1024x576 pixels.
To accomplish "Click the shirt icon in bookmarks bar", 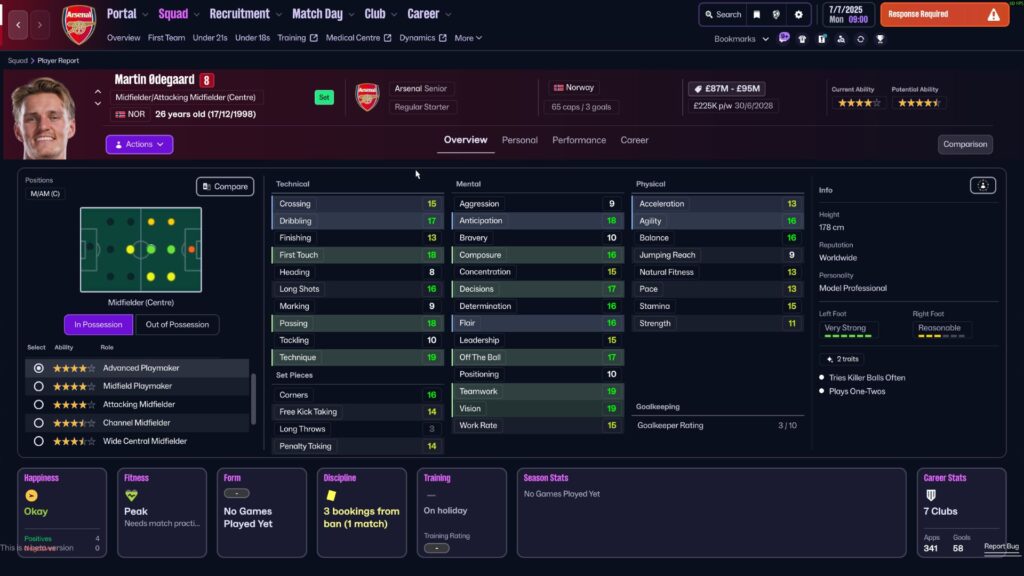I will tap(803, 39).
